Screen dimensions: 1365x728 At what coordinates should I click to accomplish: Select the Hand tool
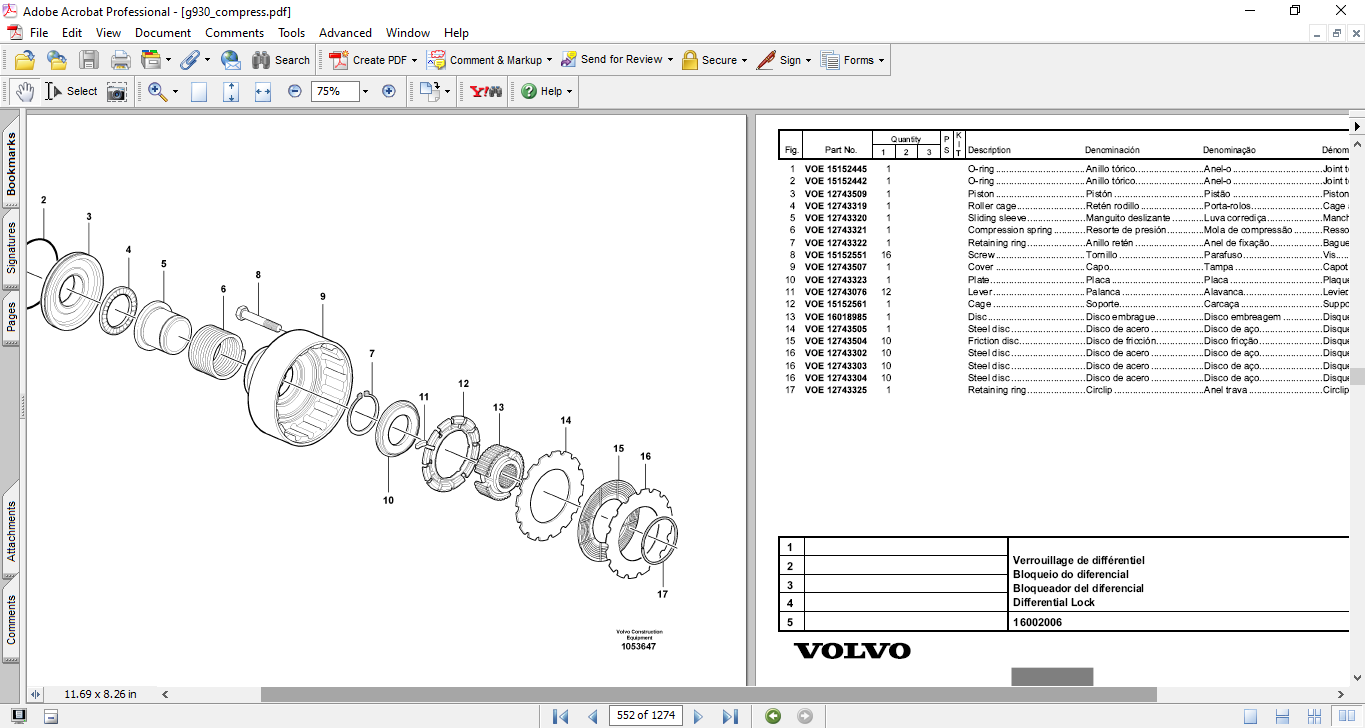pyautogui.click(x=24, y=91)
